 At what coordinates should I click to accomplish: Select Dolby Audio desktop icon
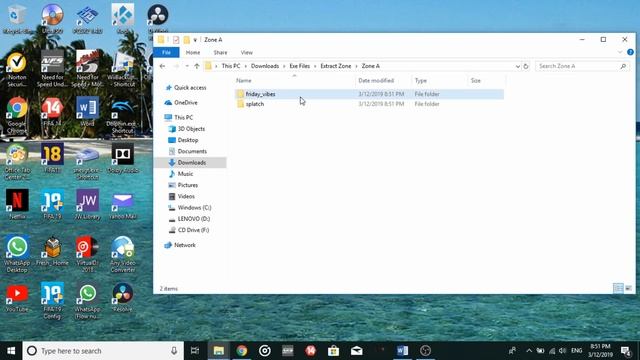pyautogui.click(x=122, y=158)
